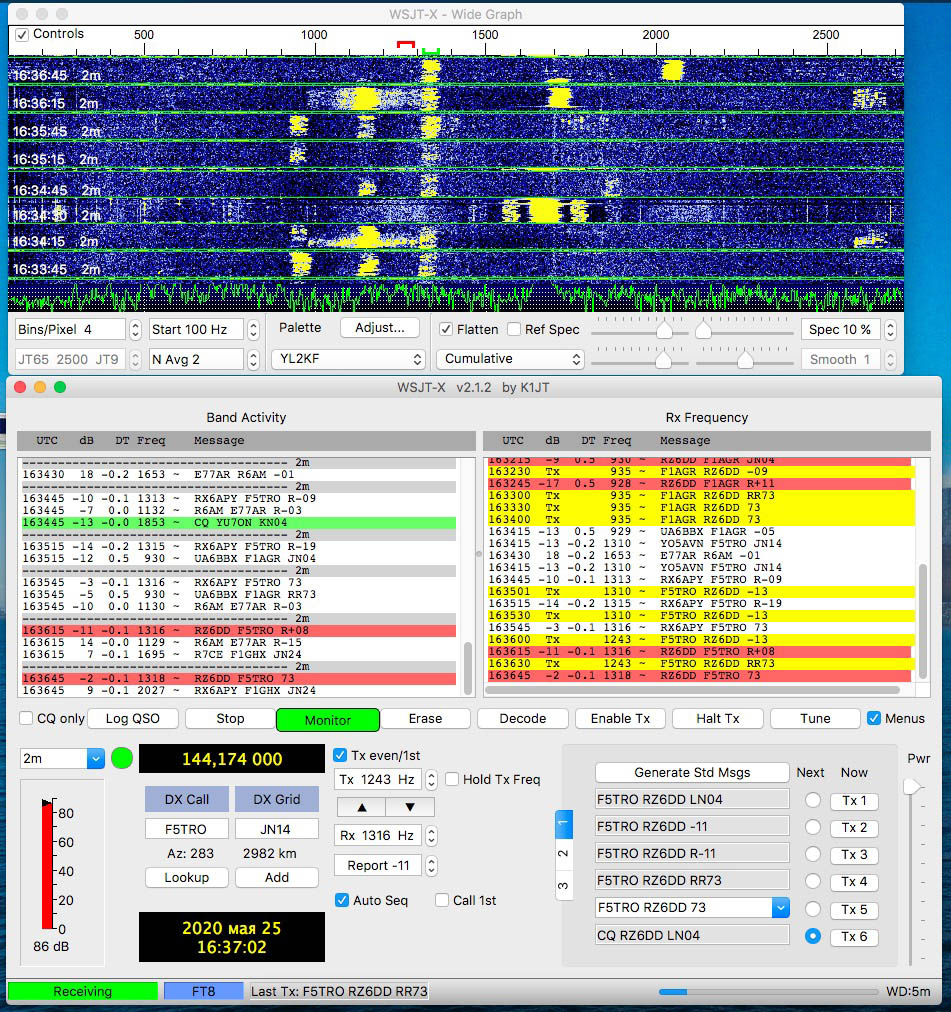Click the Tx 1243 Hz stepper arrows
Image resolution: width=951 pixels, height=1012 pixels.
[x=431, y=780]
